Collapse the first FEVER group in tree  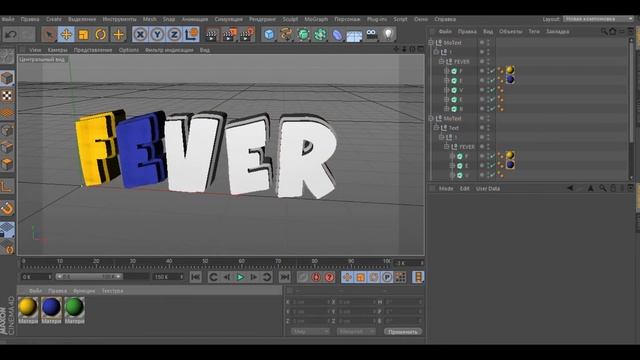tap(442, 62)
